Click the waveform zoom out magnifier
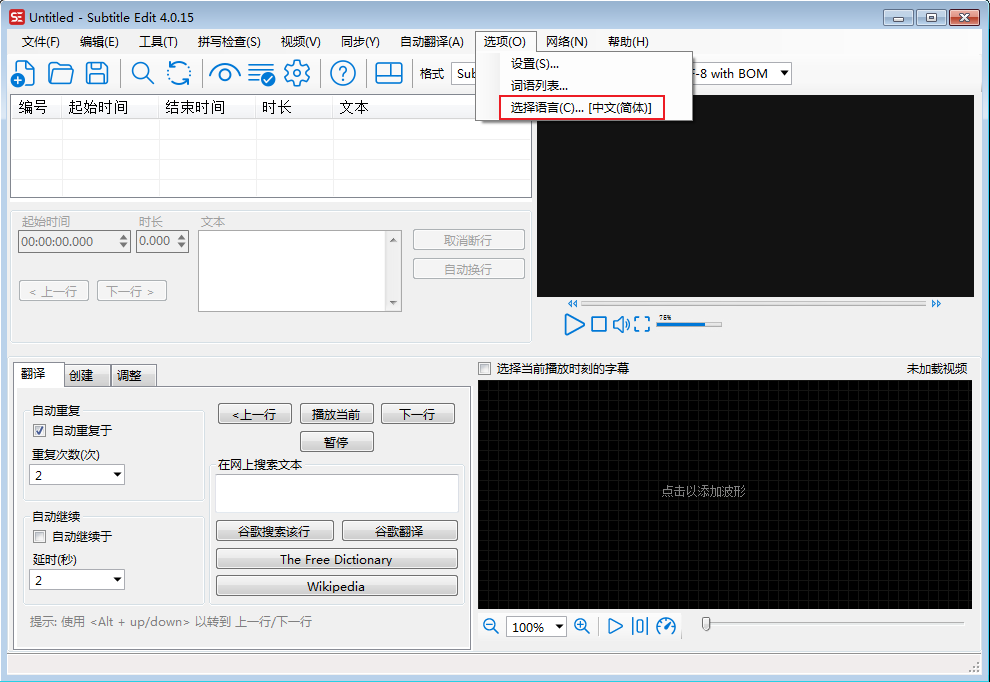Screen dimensions: 990x682 pyautogui.click(x=491, y=626)
